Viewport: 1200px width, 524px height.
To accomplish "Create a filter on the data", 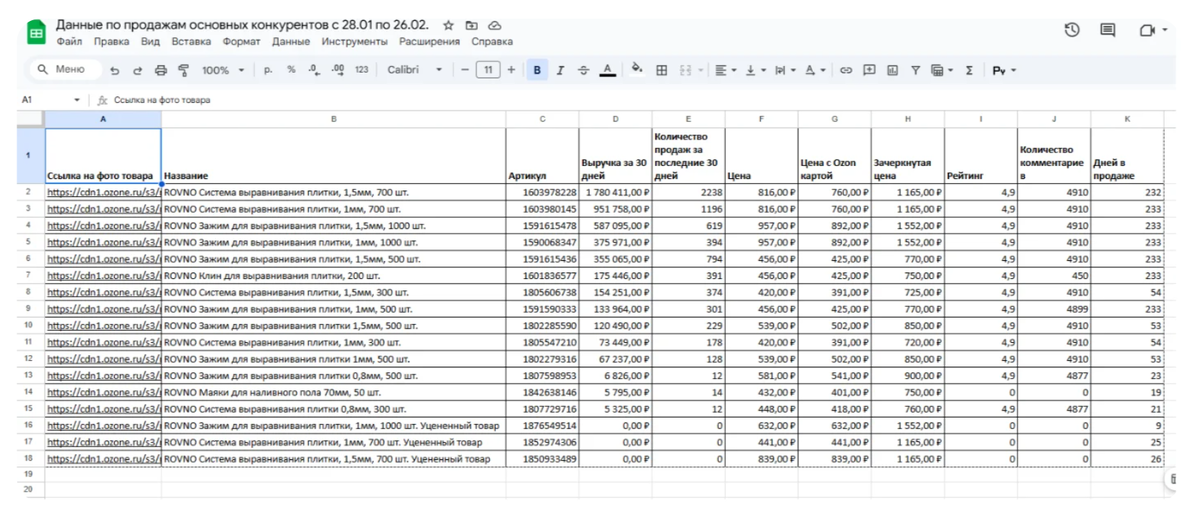I will click(915, 70).
